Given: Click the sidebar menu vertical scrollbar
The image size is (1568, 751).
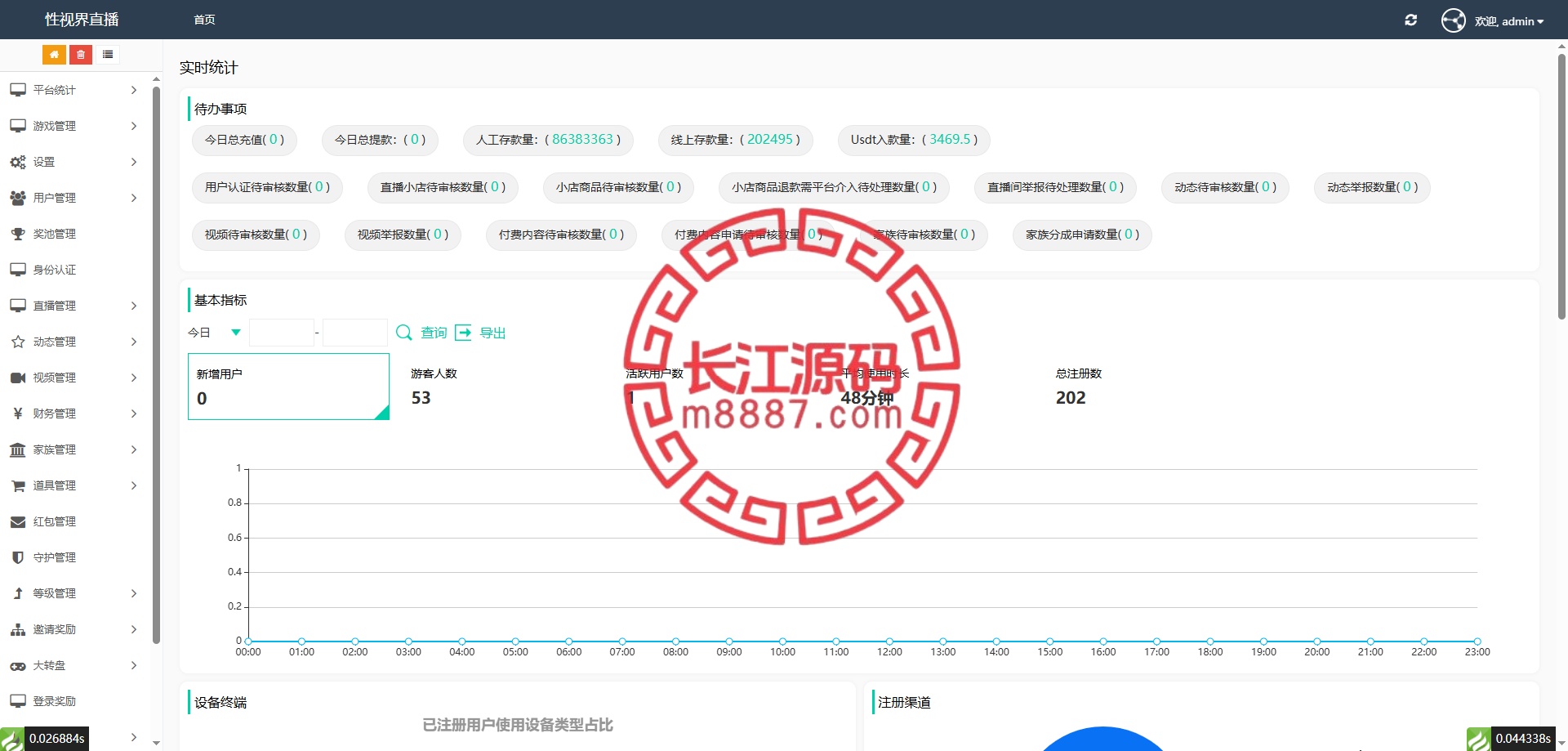Looking at the screenshot, I should pyautogui.click(x=156, y=365).
